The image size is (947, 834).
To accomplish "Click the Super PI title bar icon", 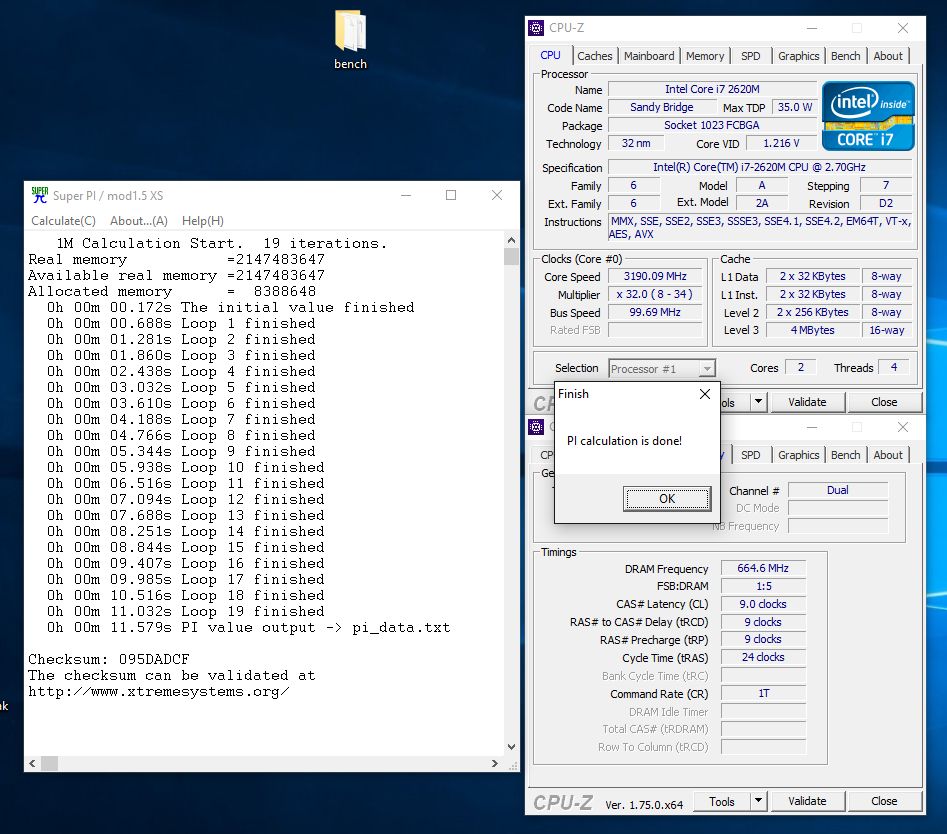I will (39, 195).
